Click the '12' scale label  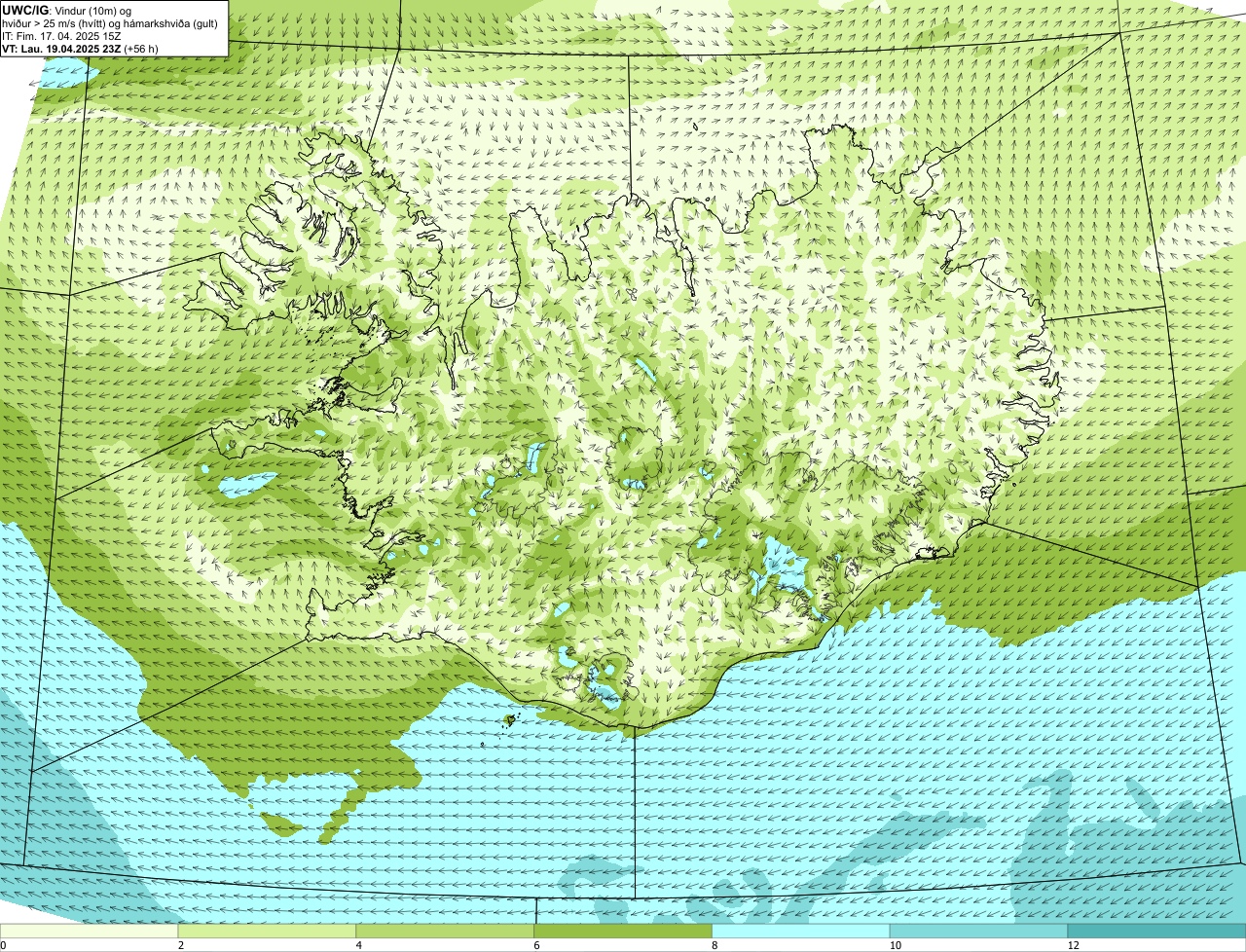coord(1073,945)
